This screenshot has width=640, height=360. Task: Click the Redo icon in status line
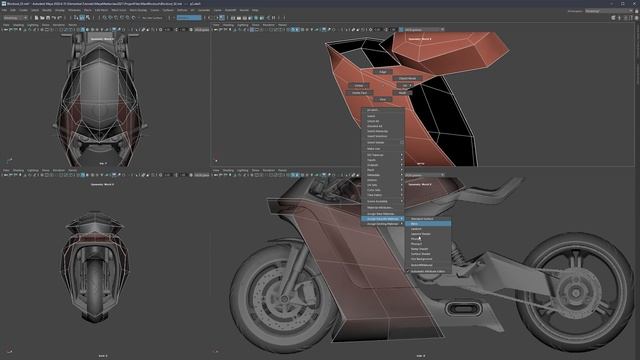(x=59, y=18)
